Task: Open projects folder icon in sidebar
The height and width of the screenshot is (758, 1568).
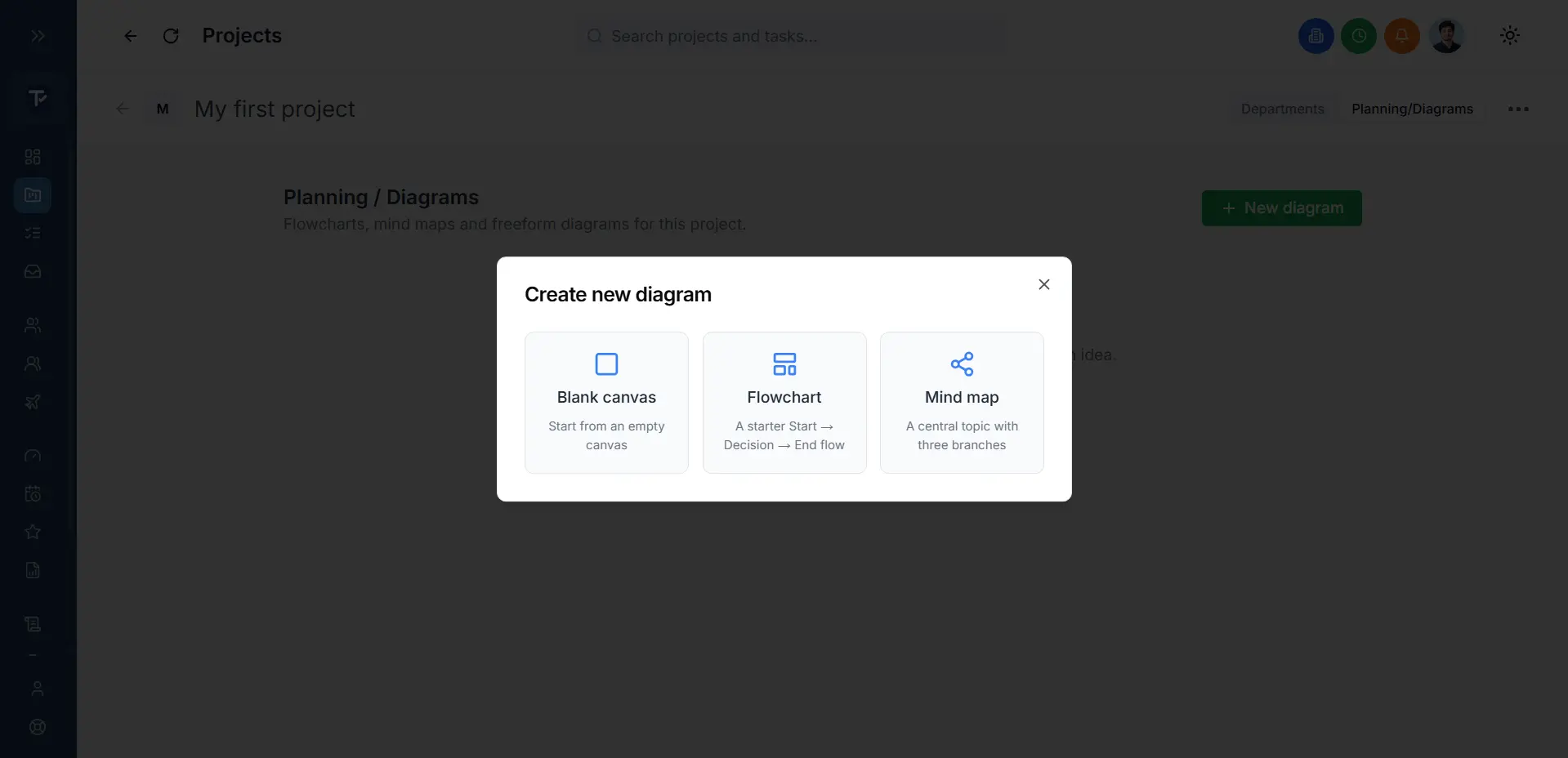Action: (33, 195)
